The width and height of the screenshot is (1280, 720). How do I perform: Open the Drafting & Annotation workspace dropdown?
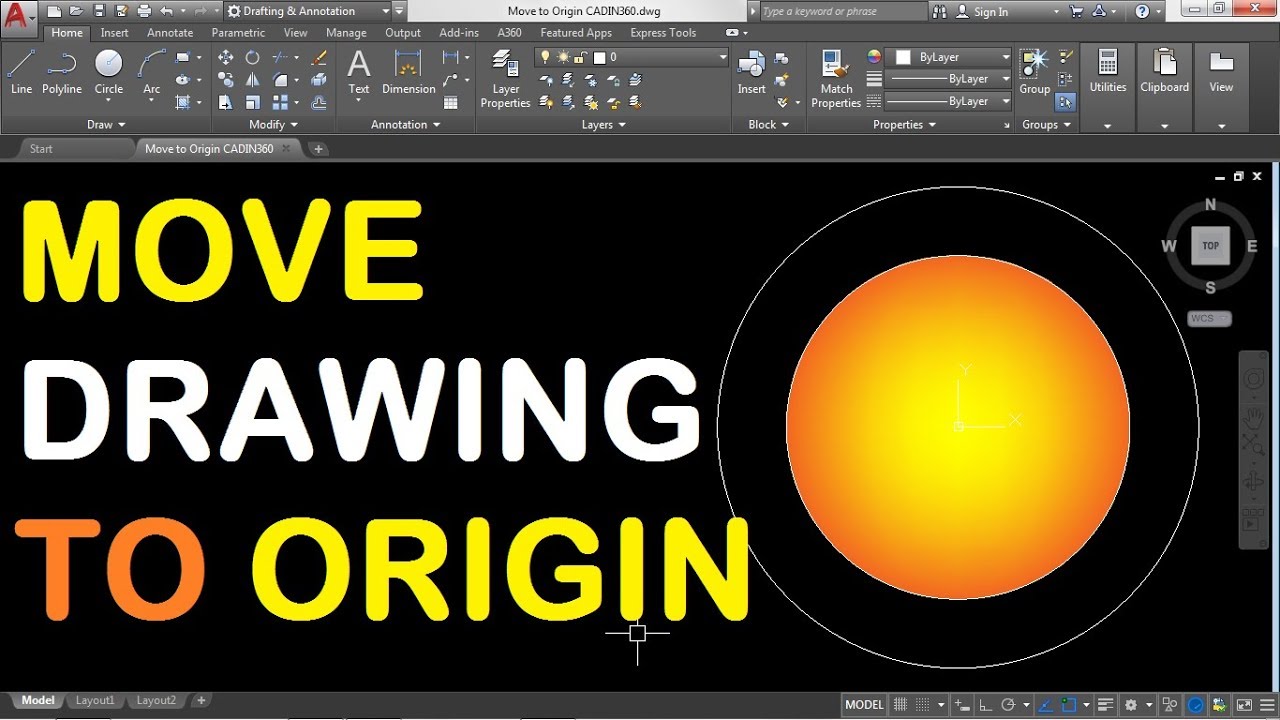pyautogui.click(x=306, y=11)
